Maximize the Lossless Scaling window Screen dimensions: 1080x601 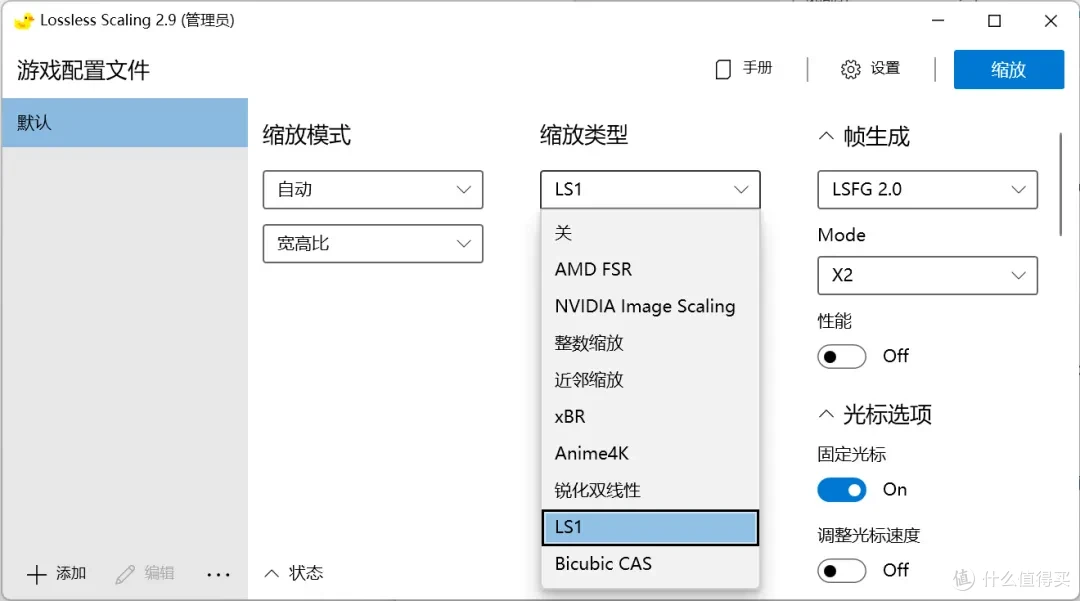(x=994, y=21)
